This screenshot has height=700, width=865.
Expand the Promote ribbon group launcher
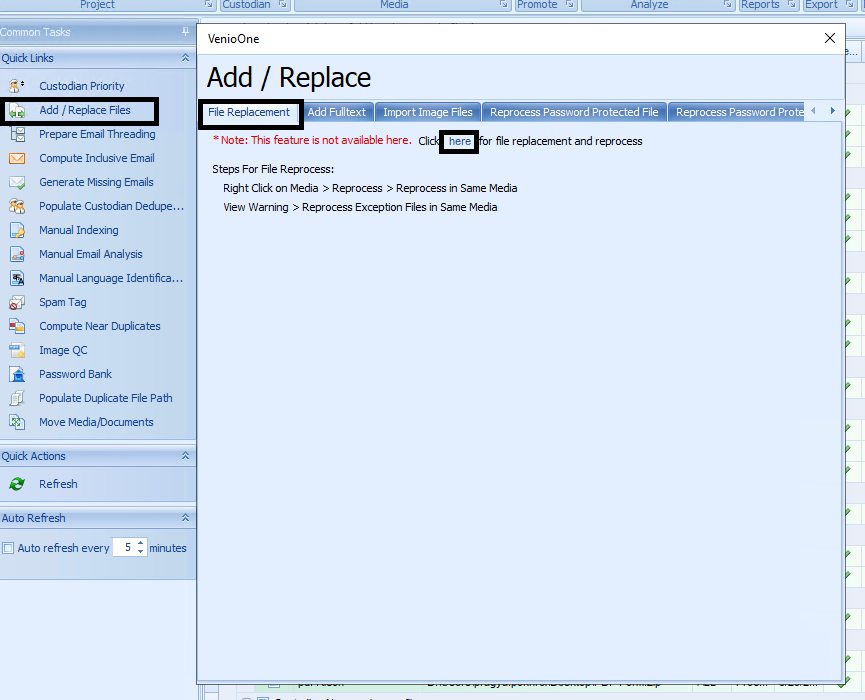click(x=570, y=4)
